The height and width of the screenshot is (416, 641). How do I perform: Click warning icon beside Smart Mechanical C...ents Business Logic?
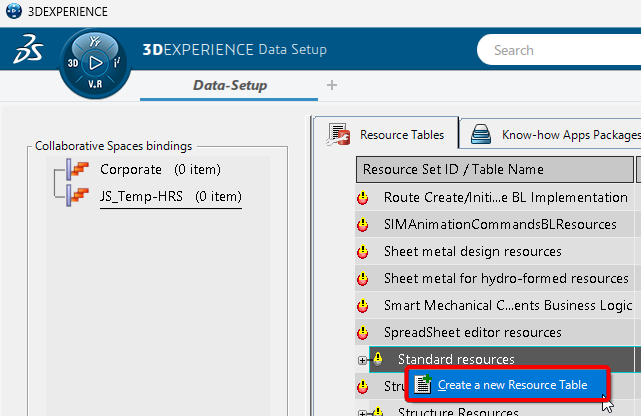(363, 306)
